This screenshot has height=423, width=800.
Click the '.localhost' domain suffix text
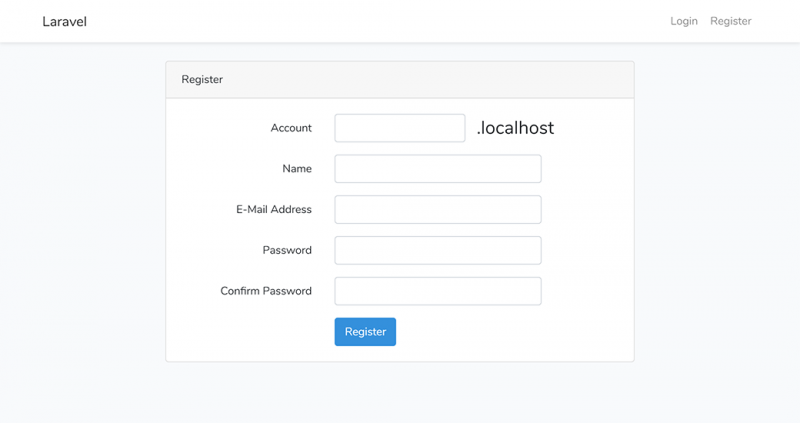[x=515, y=128]
